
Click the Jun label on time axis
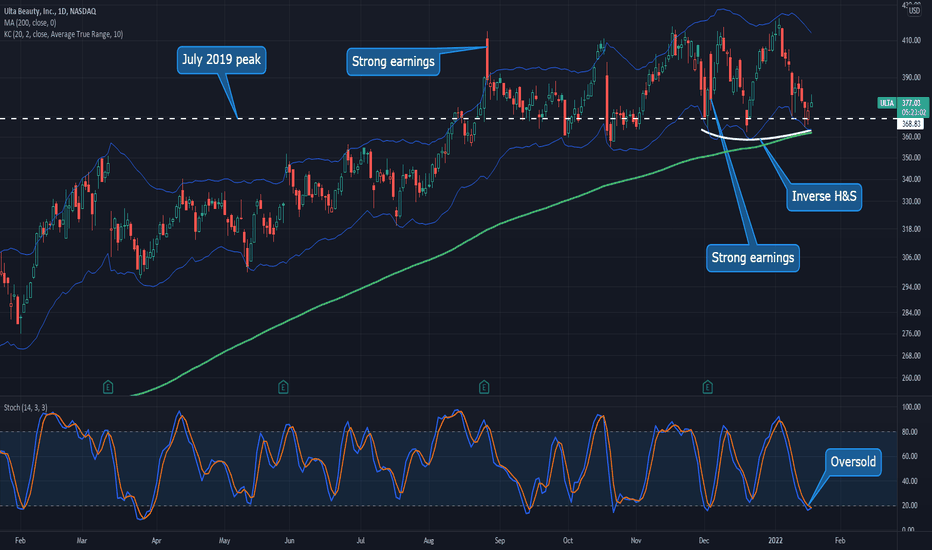289,540
